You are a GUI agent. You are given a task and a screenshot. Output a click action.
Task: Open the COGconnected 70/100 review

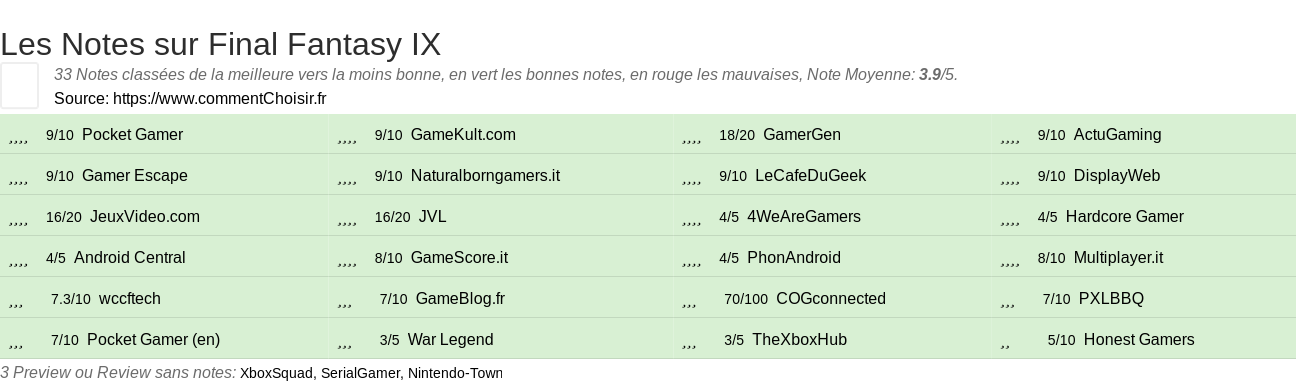click(831, 298)
